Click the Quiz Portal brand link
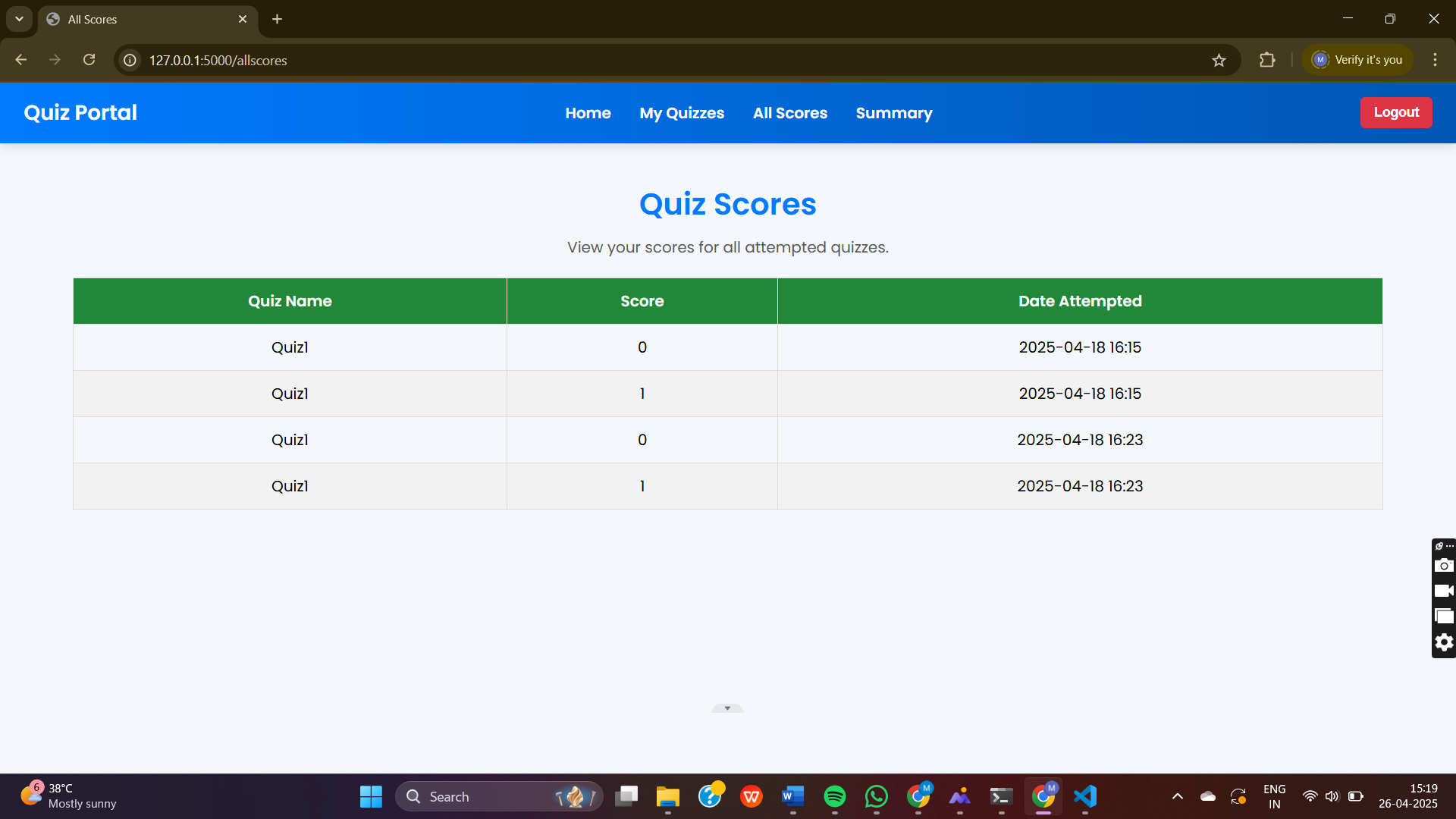1456x819 pixels. tap(80, 112)
